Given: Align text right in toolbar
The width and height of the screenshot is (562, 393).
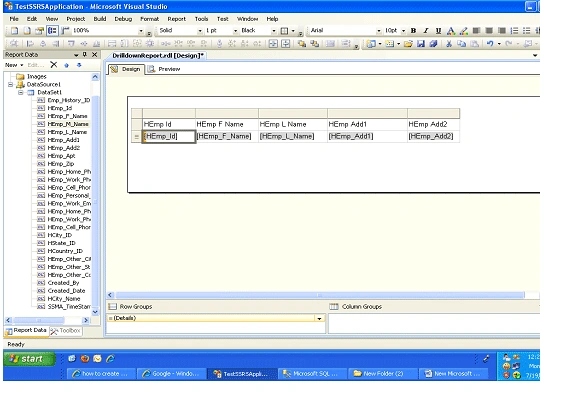Looking at the screenshot, I should click(x=501, y=31).
